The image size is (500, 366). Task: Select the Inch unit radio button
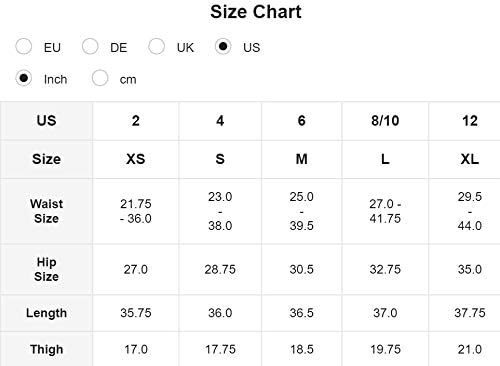tap(24, 78)
